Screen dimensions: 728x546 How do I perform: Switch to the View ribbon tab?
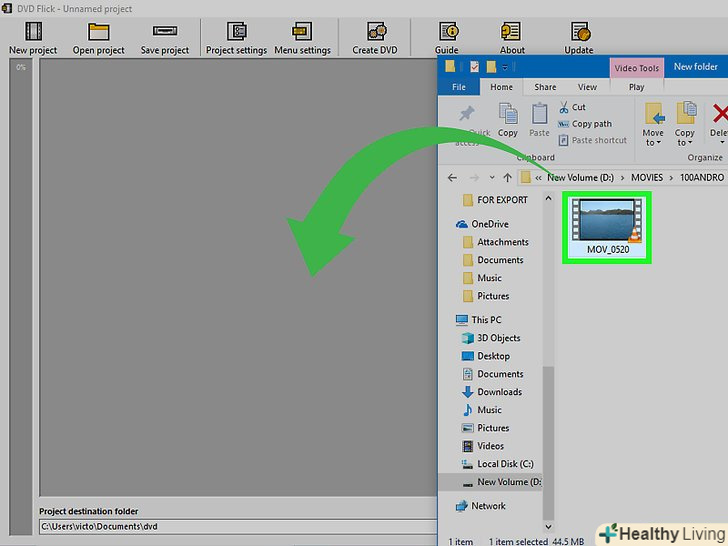(x=587, y=87)
